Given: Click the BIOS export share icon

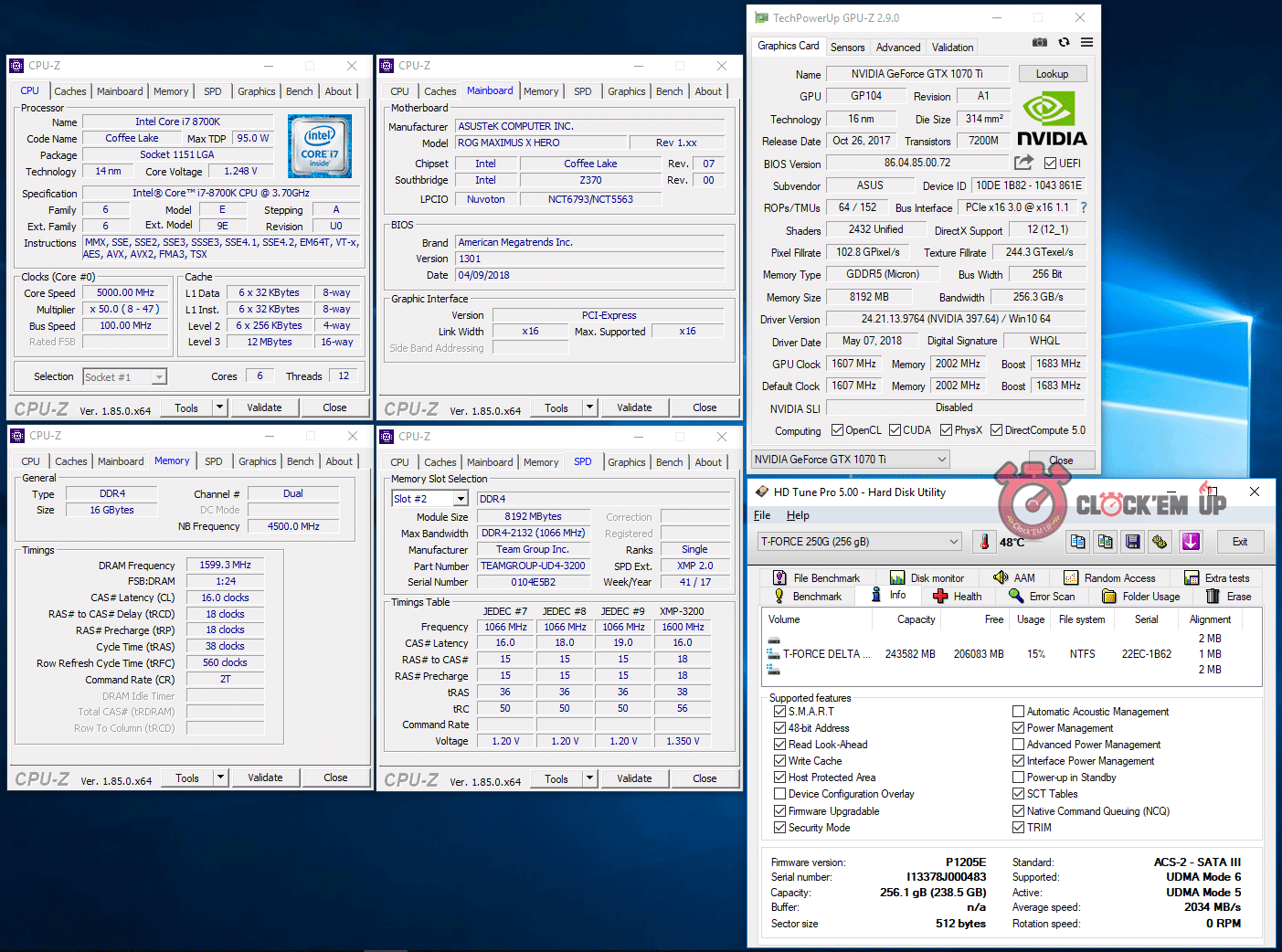Looking at the screenshot, I should [1023, 163].
